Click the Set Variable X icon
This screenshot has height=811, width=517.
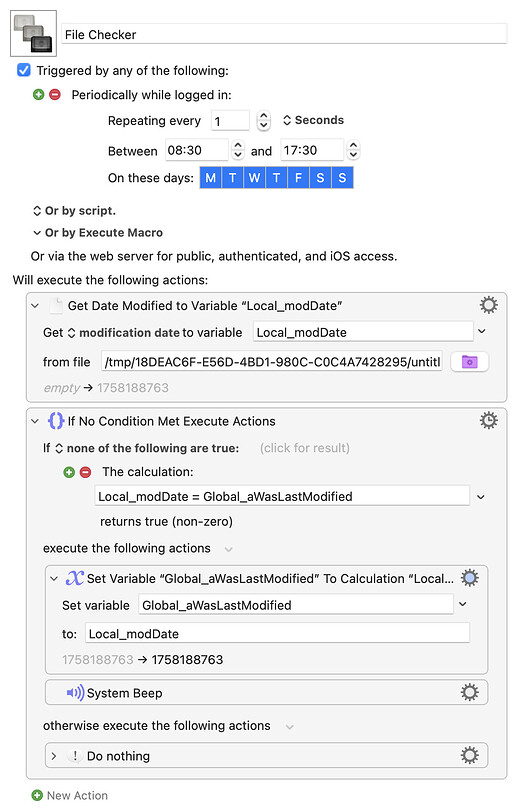(75, 578)
